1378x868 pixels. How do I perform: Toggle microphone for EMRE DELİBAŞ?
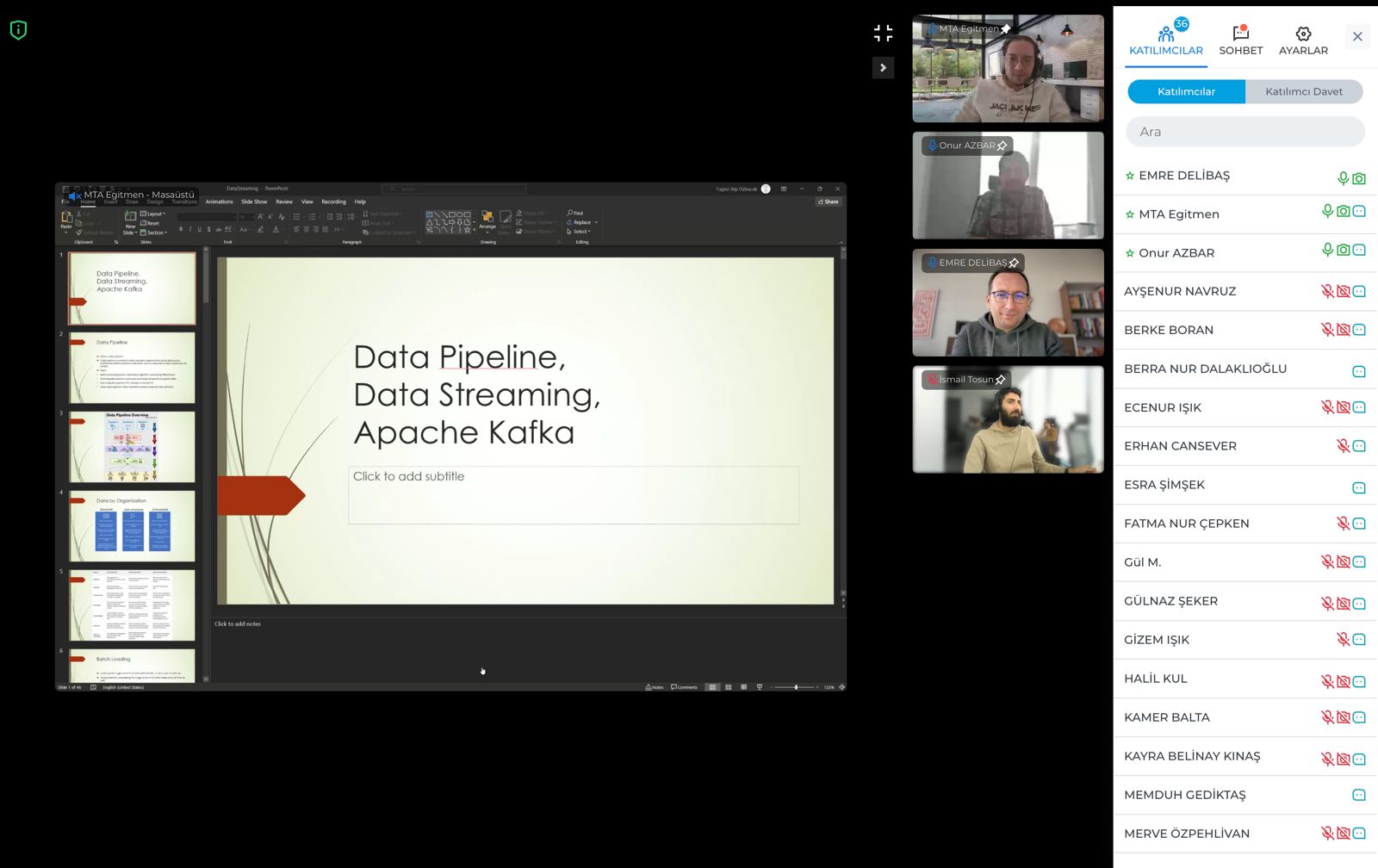[1343, 178]
